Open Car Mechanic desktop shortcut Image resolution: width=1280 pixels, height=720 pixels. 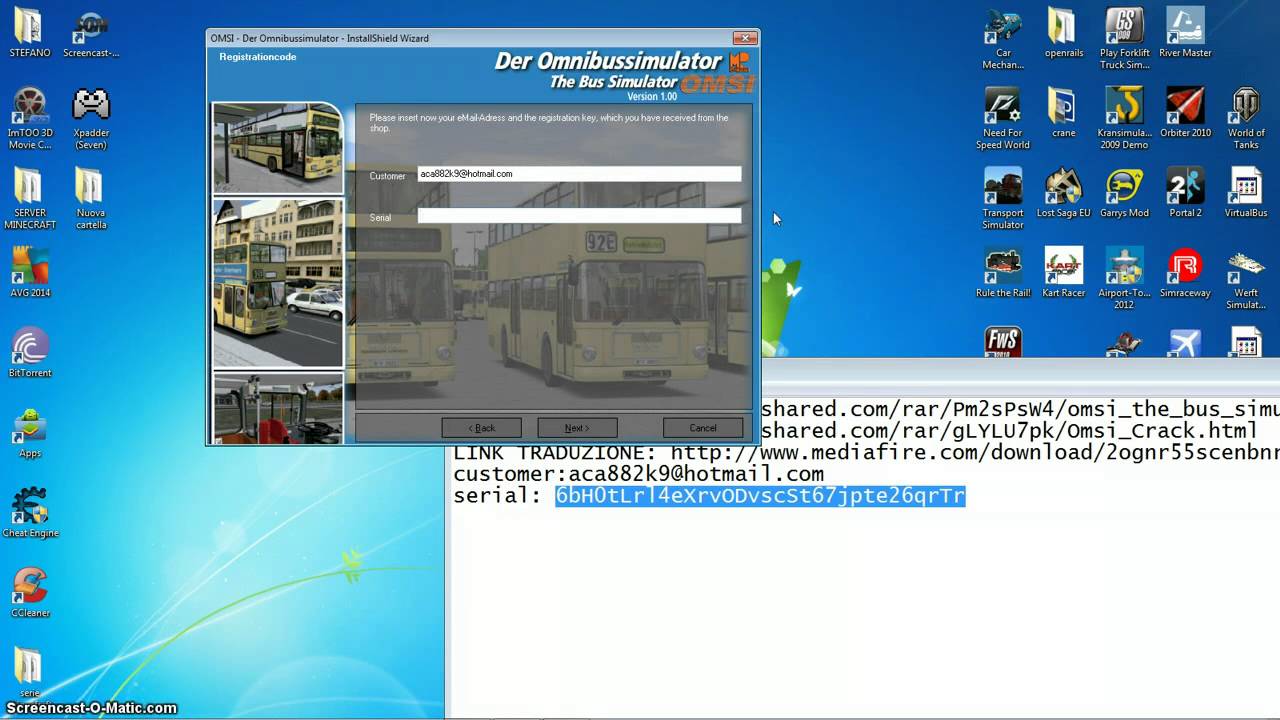pyautogui.click(x=1003, y=39)
